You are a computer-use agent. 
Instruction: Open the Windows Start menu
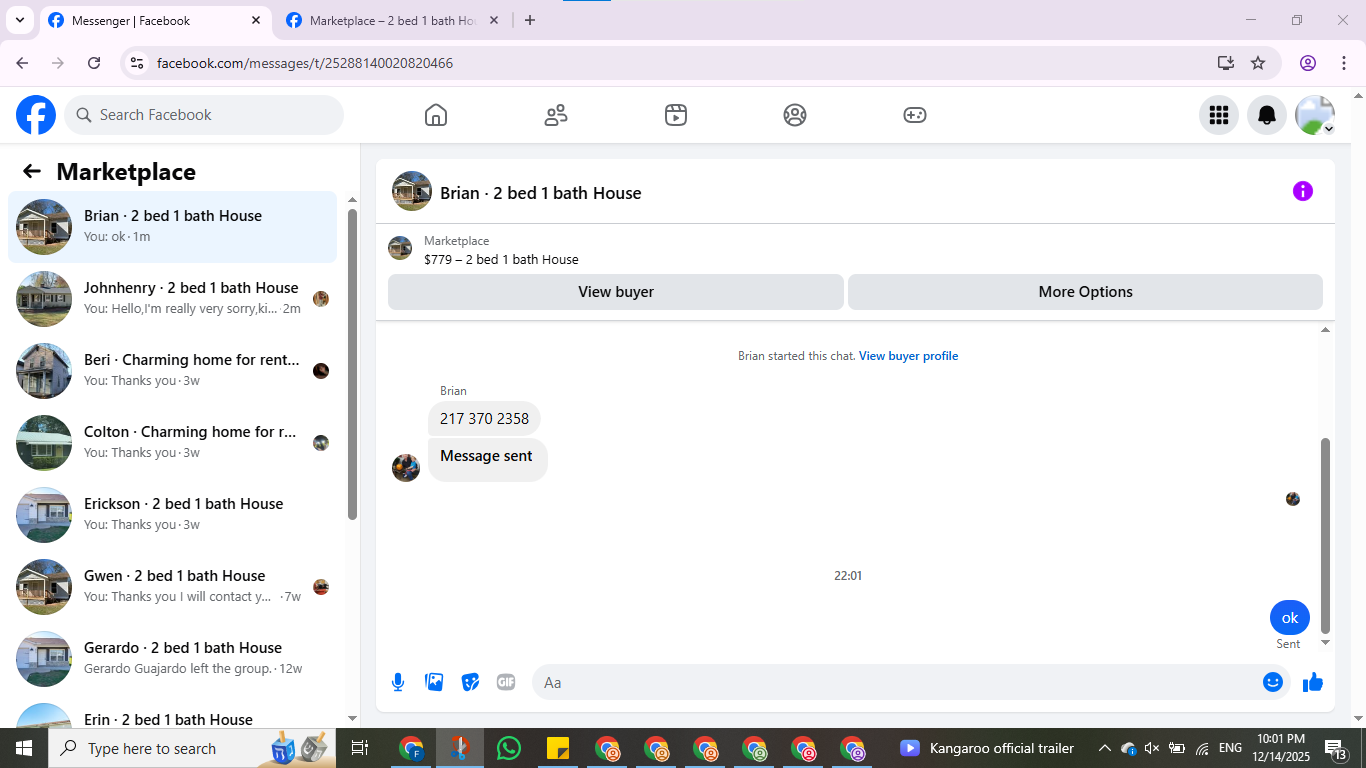(x=24, y=748)
